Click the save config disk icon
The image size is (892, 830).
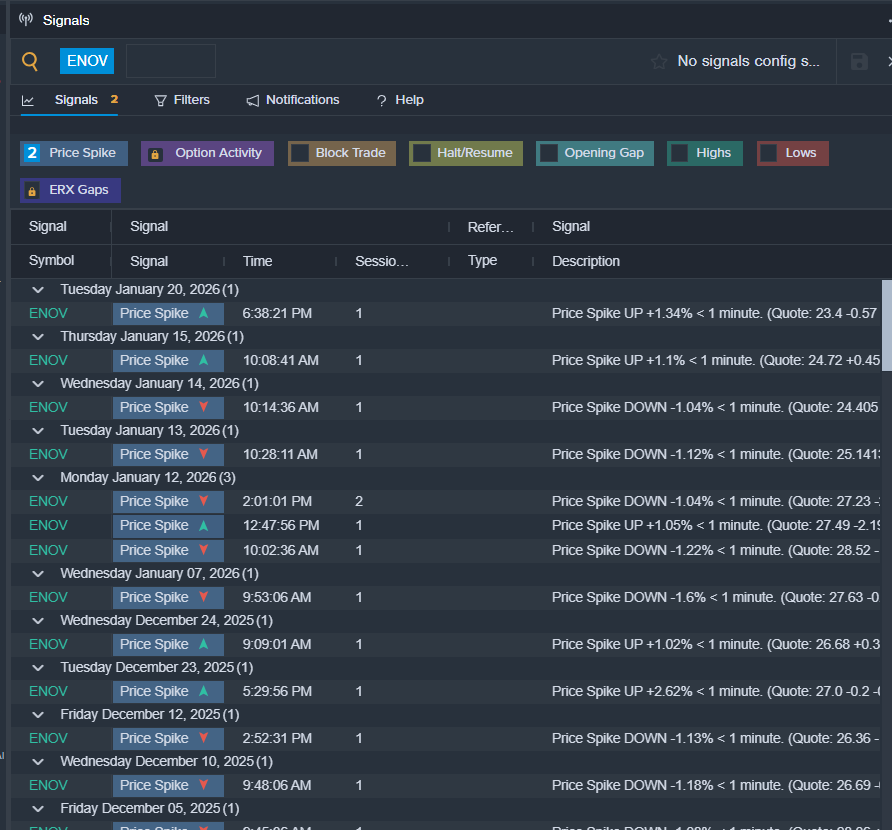pos(859,62)
